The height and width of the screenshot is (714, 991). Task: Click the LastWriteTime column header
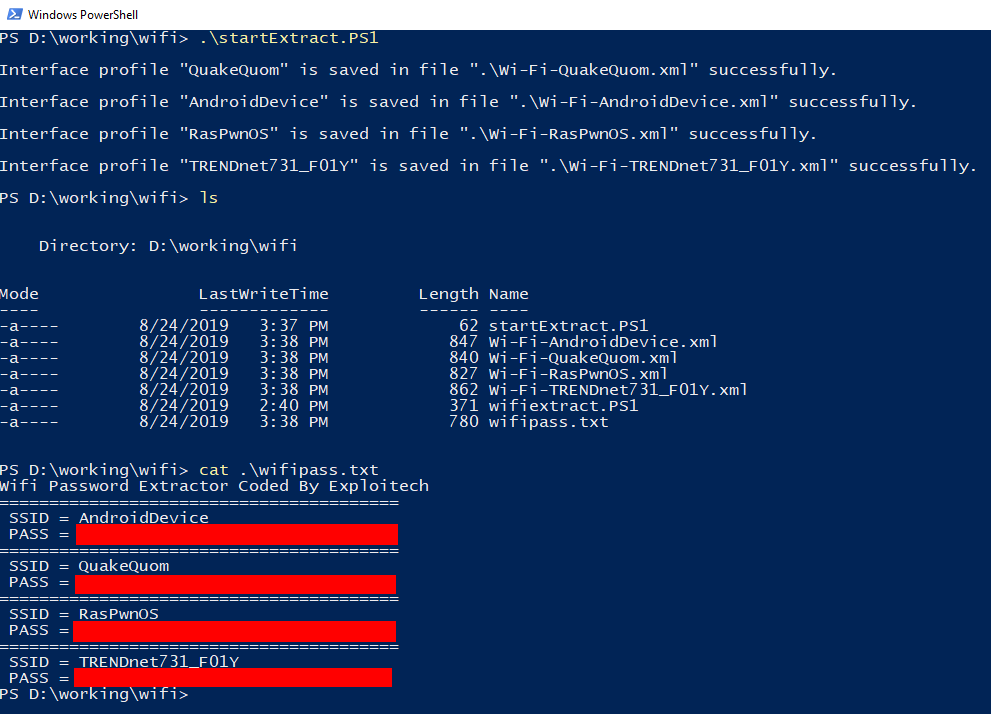(x=264, y=294)
